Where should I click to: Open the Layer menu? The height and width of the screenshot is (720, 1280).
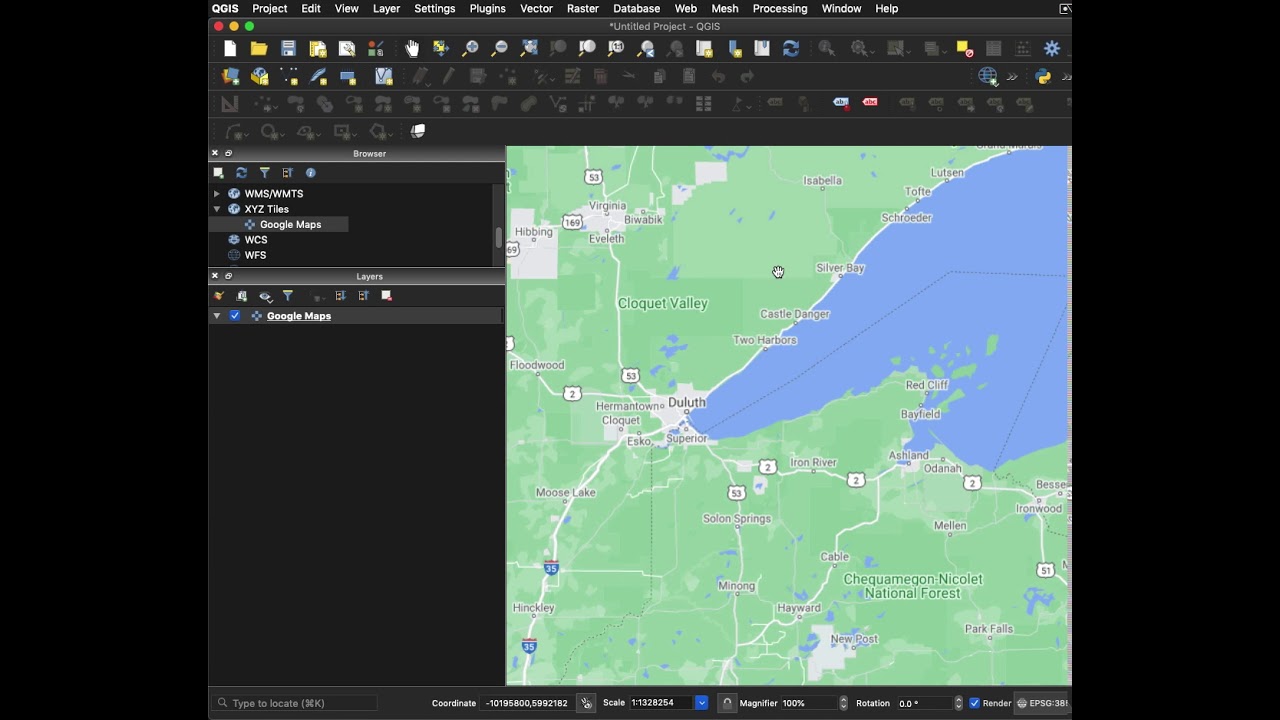click(386, 8)
